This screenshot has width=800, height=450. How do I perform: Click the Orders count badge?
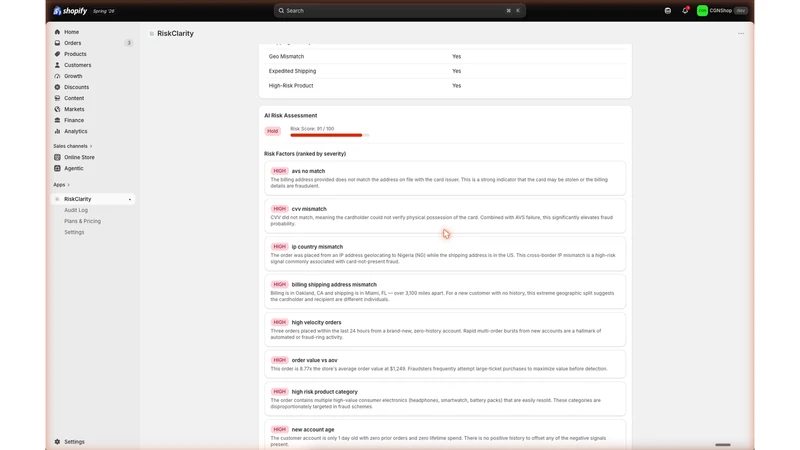[129, 43]
